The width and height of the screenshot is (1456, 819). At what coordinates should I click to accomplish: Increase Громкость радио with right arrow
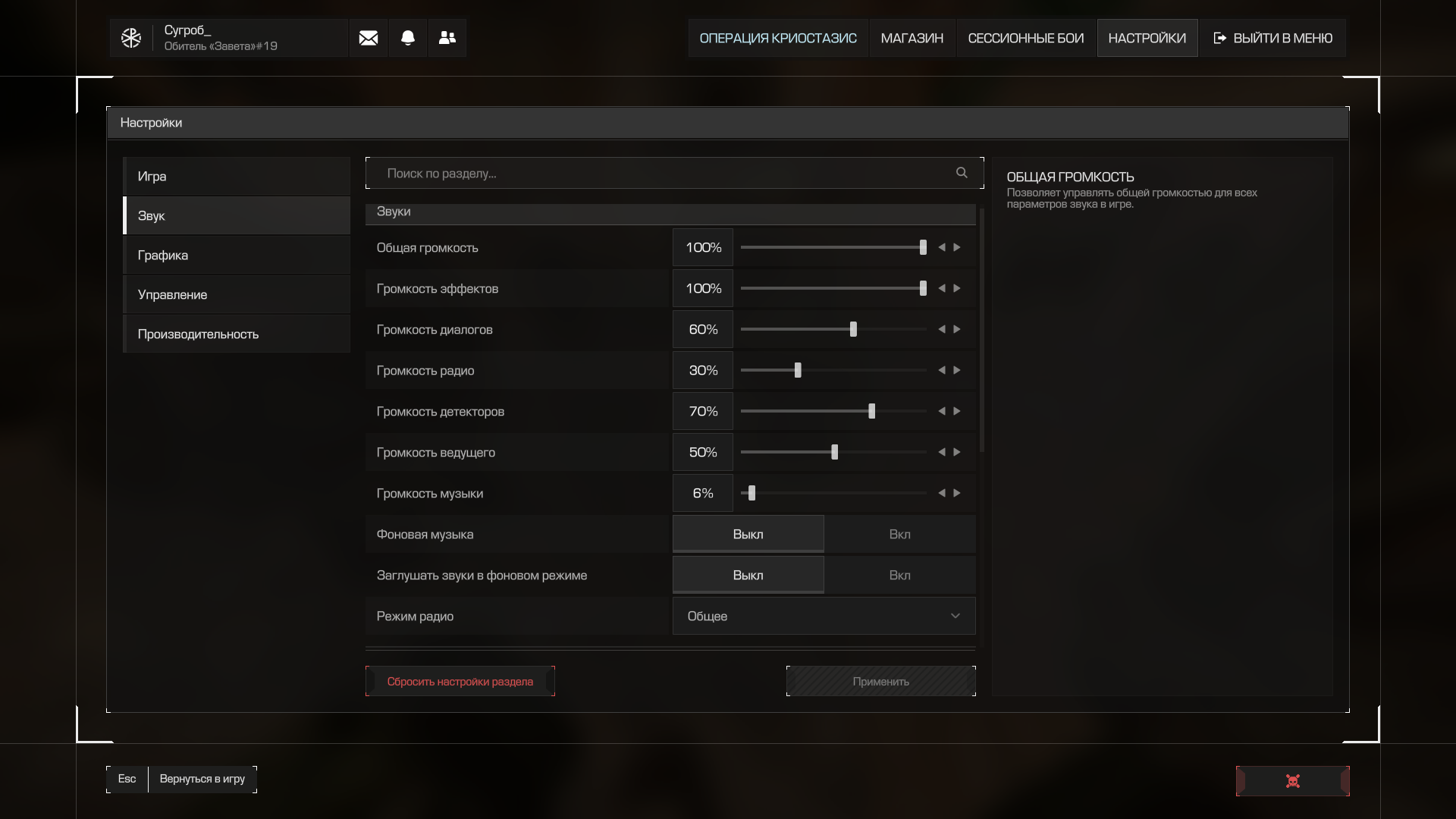(x=957, y=370)
